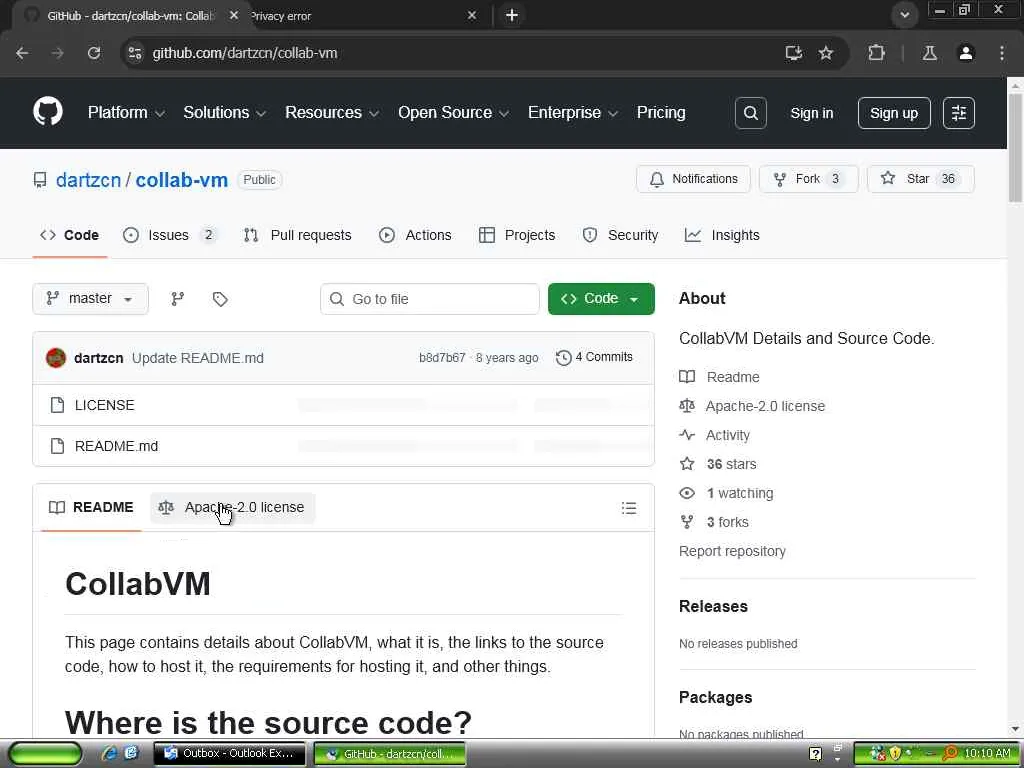This screenshot has height=768, width=1024.
Task: Open the browser profile avatar icon
Action: click(x=966, y=53)
